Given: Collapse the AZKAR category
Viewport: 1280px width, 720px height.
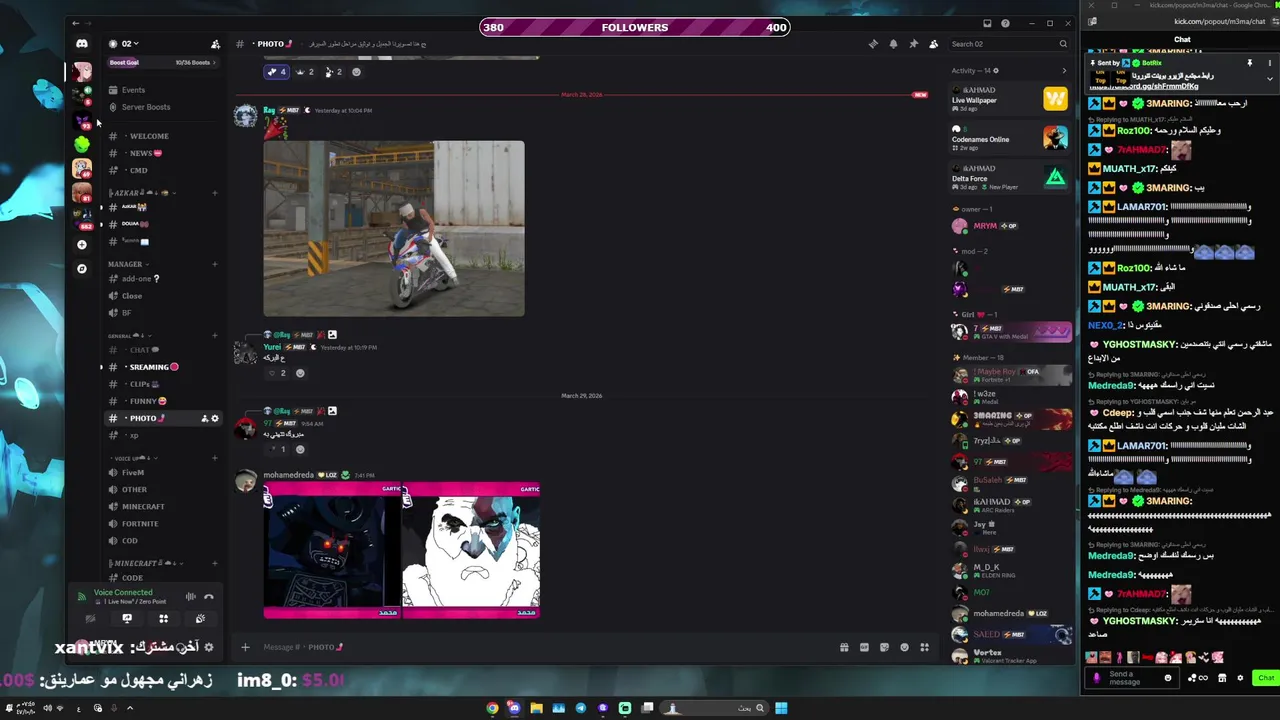Looking at the screenshot, I should (x=140, y=192).
